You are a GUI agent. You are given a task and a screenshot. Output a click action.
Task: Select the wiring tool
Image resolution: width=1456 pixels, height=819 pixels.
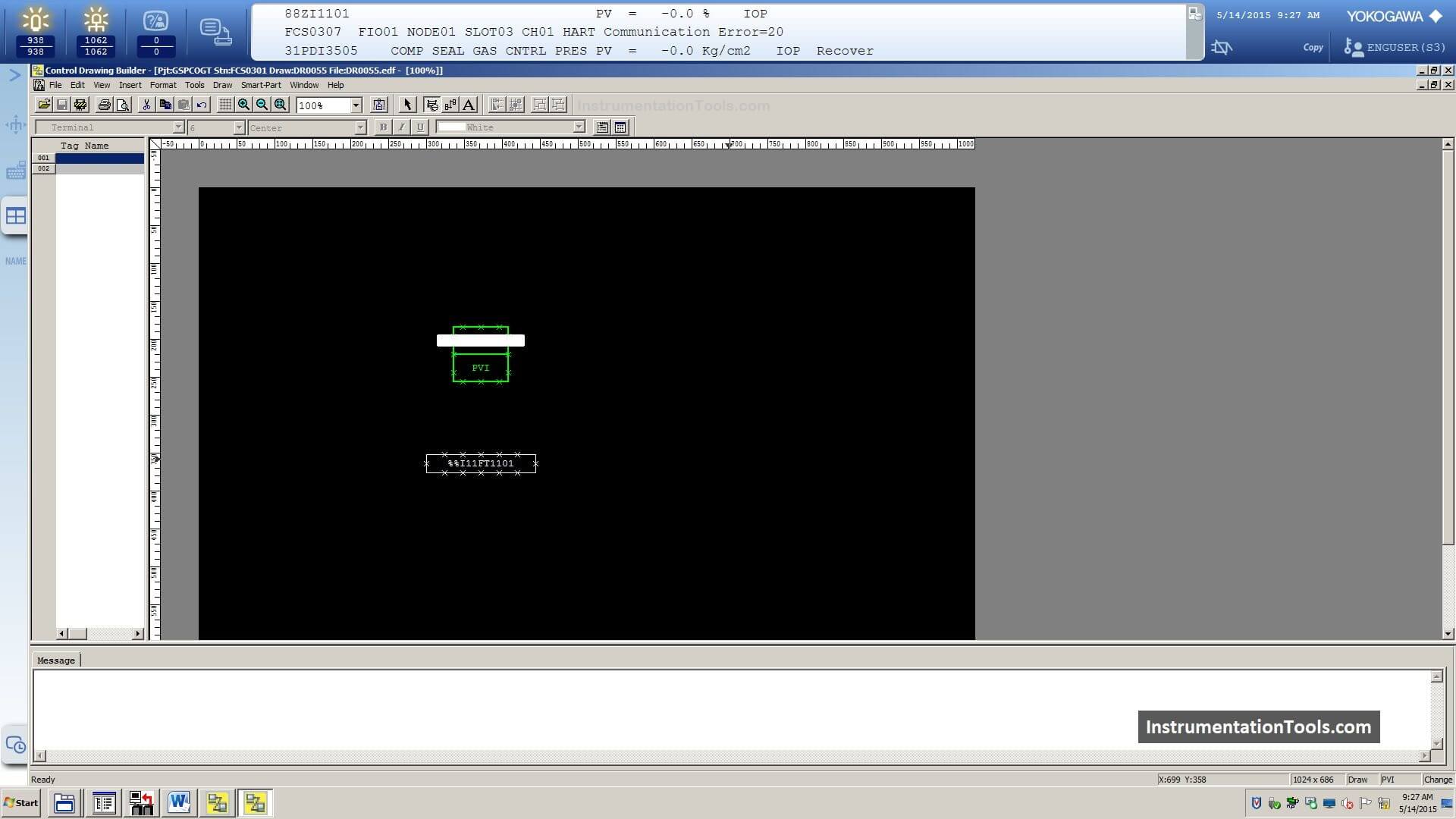[x=450, y=105]
